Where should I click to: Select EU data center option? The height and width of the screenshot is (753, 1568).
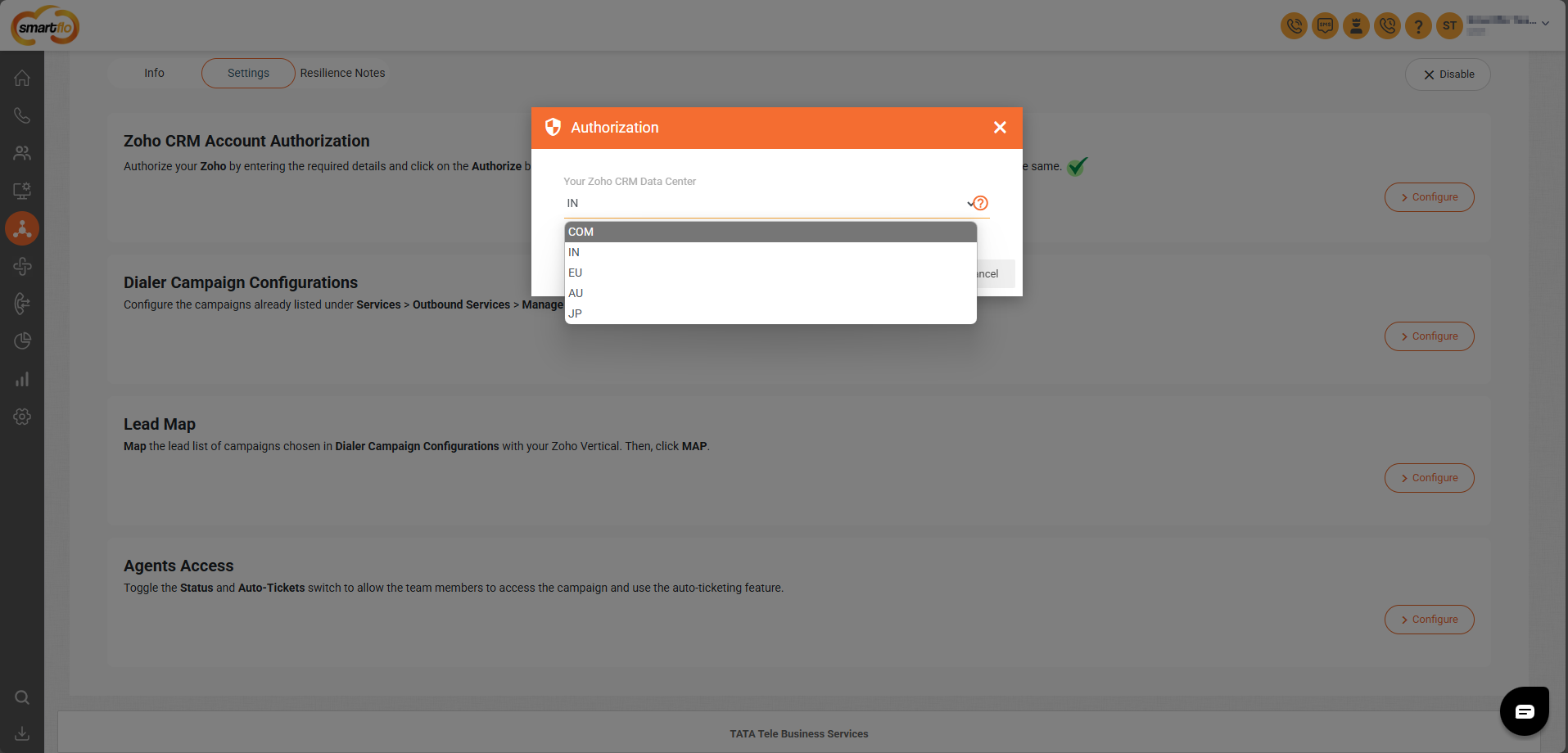coord(770,273)
